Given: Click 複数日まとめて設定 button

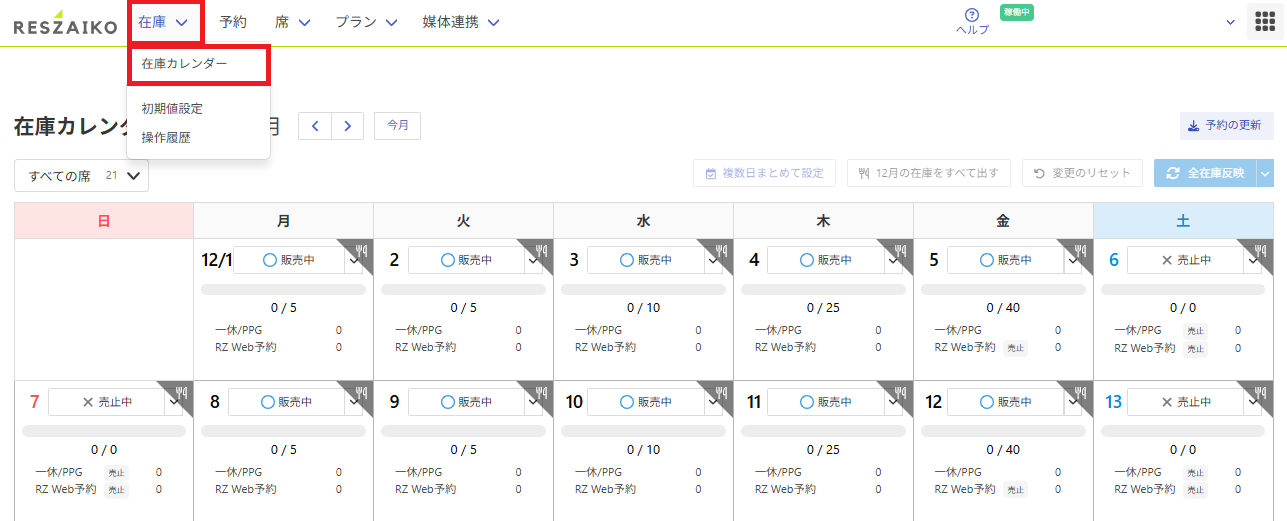Looking at the screenshot, I should [764, 173].
